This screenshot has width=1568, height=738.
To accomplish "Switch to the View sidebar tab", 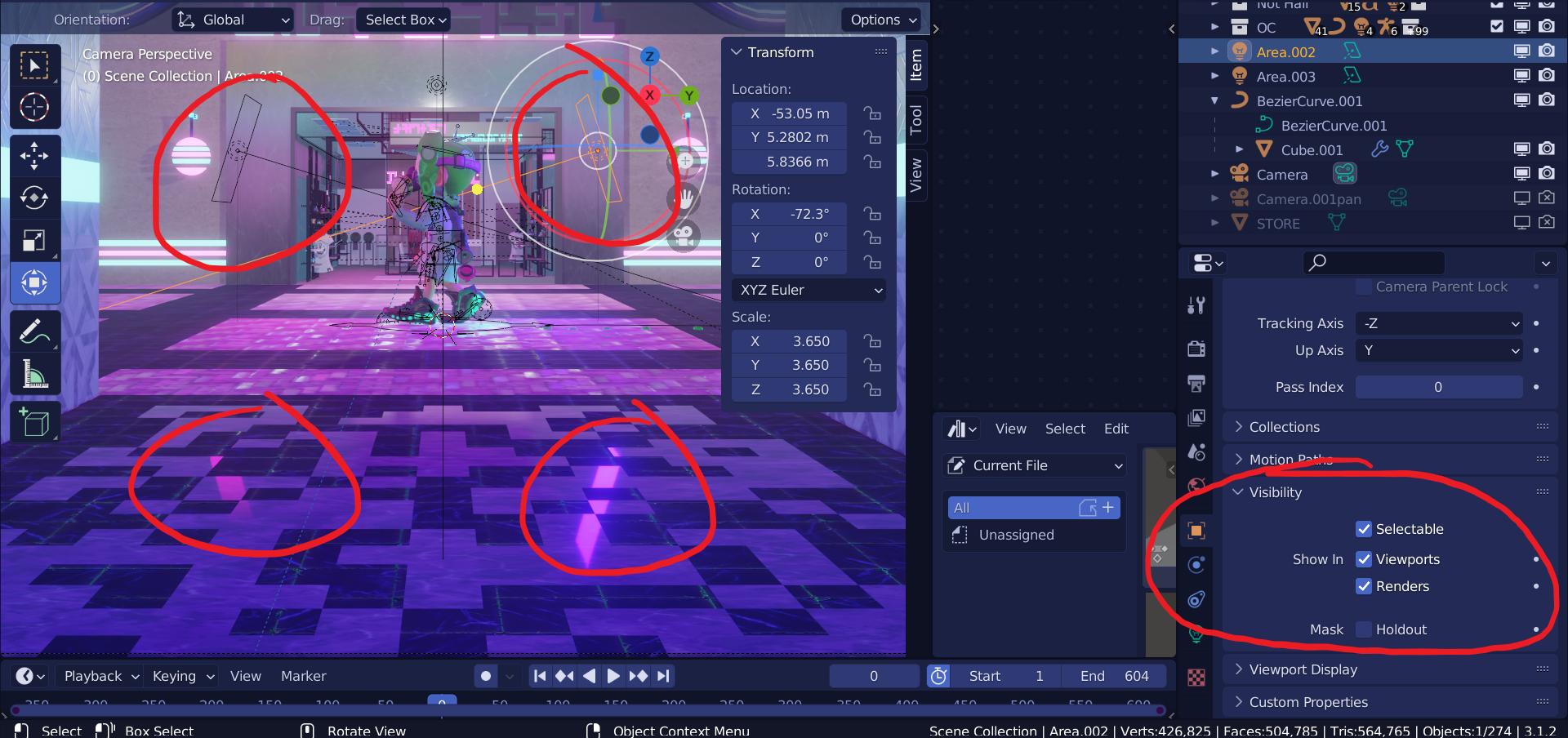I will coord(915,174).
